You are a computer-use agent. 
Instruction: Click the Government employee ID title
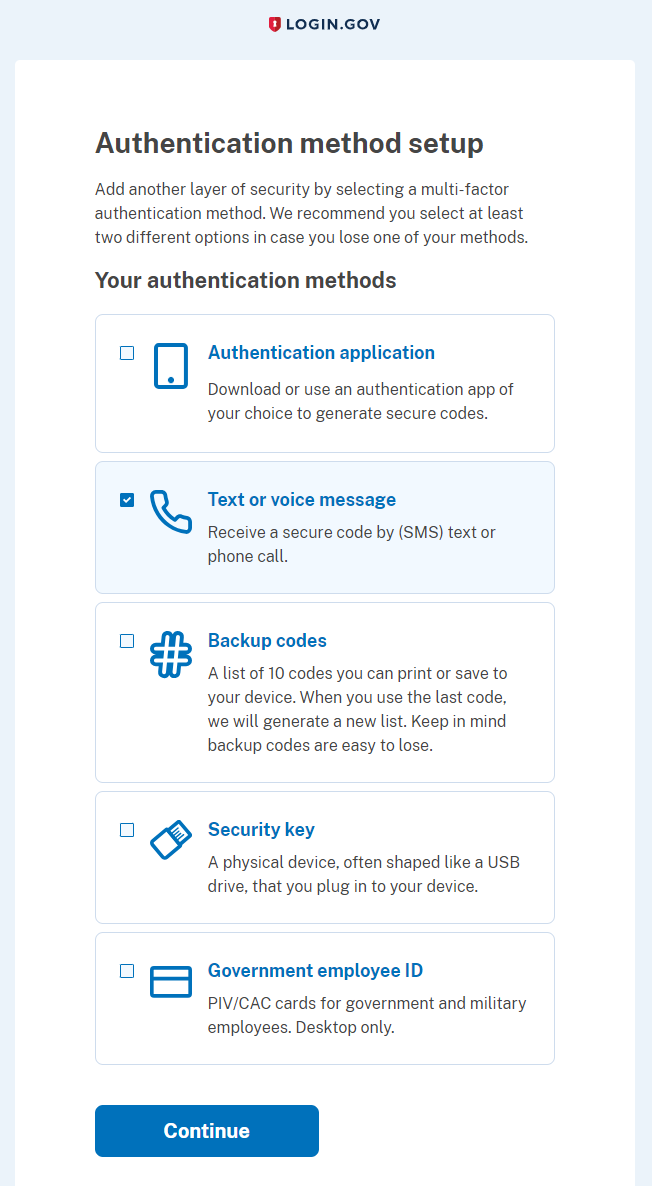click(x=315, y=971)
